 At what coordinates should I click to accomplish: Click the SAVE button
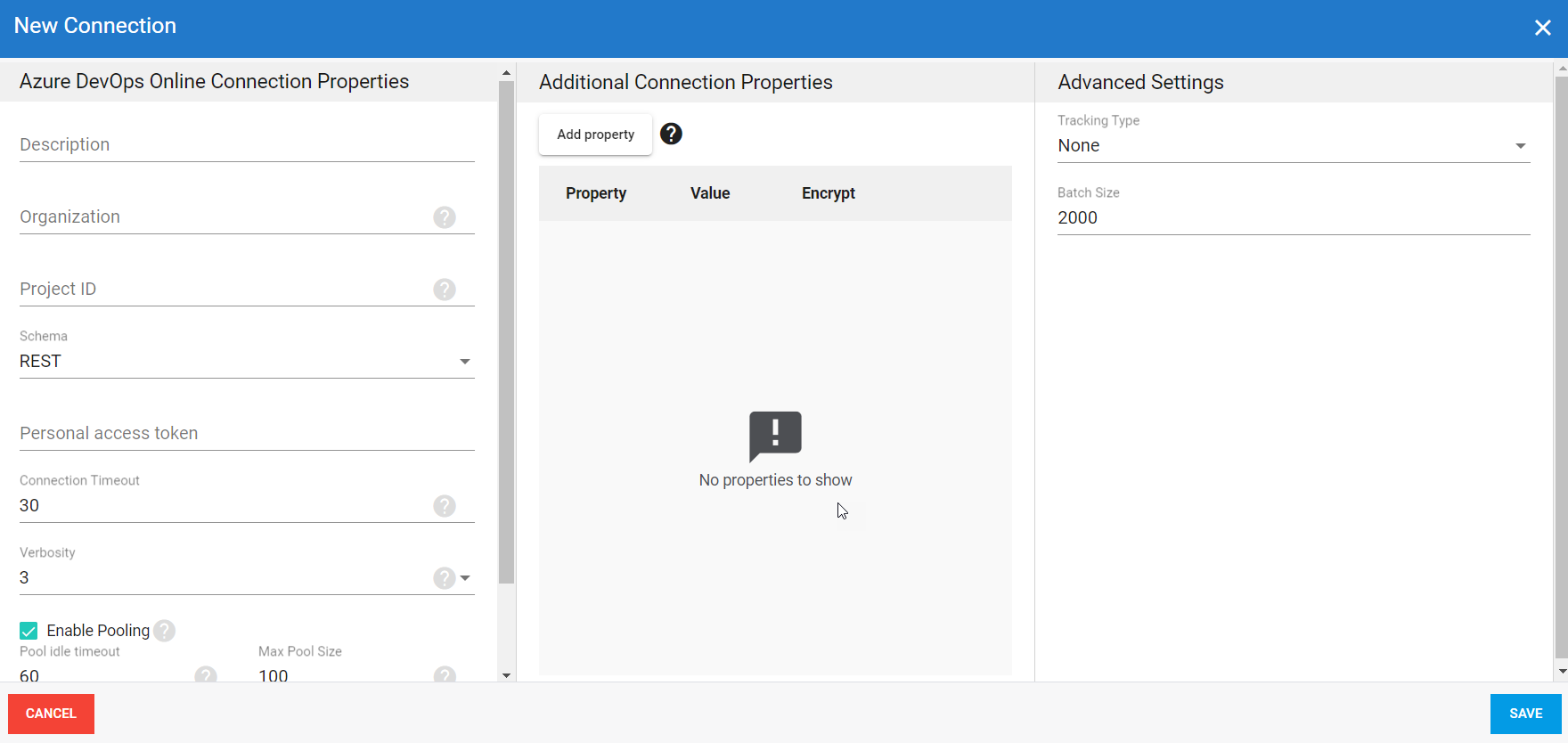[1525, 714]
